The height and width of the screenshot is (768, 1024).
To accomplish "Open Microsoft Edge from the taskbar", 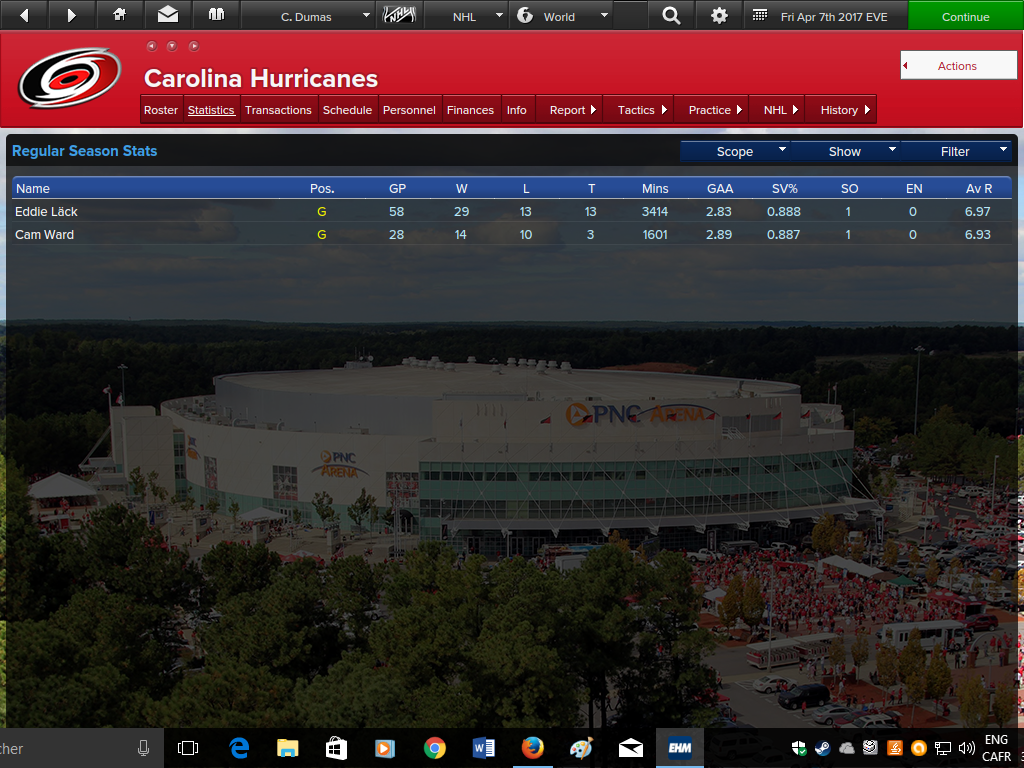I will [x=239, y=748].
